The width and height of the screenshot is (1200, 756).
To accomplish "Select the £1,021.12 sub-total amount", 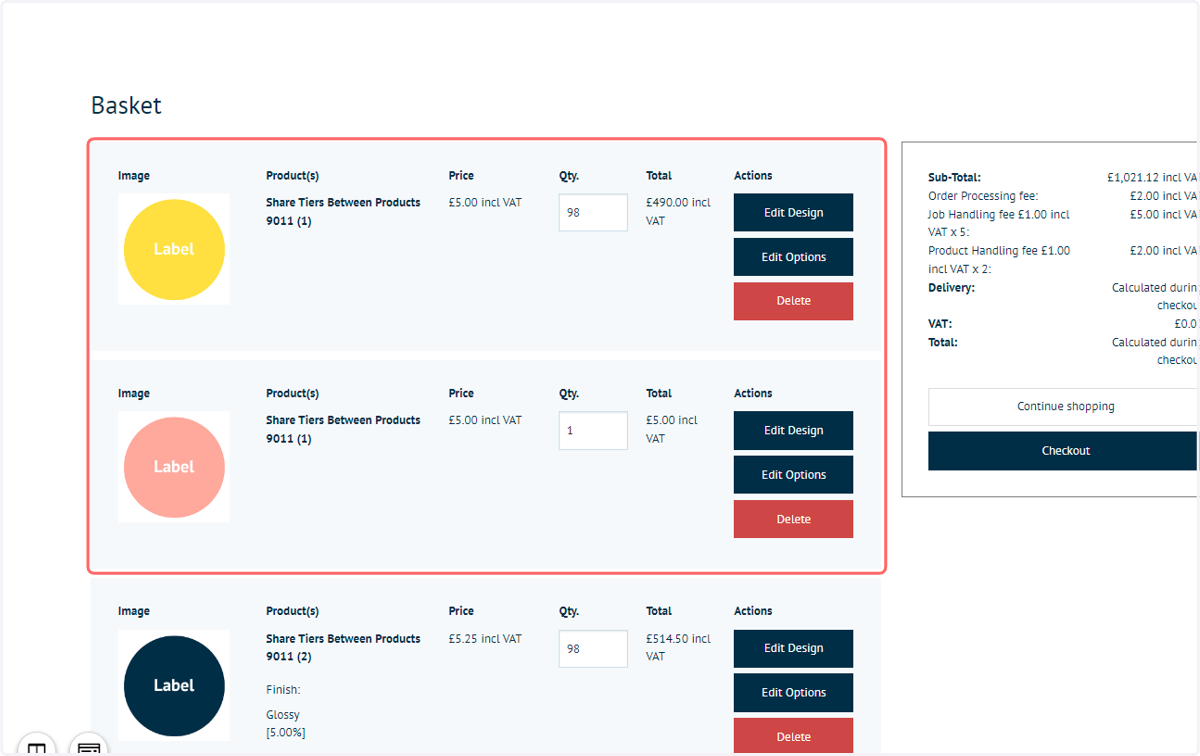I will click(1153, 178).
